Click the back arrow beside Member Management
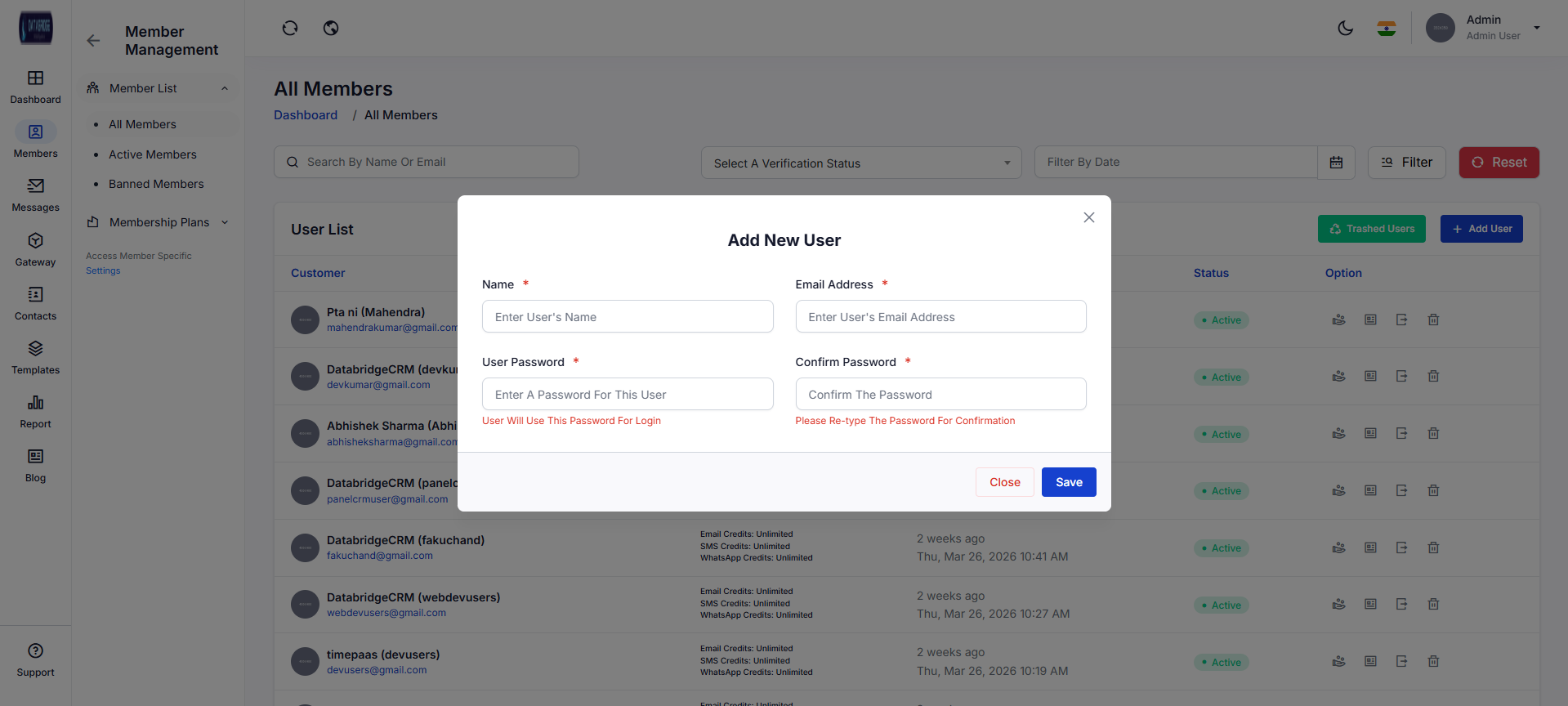This screenshot has height=706, width=1568. (94, 41)
